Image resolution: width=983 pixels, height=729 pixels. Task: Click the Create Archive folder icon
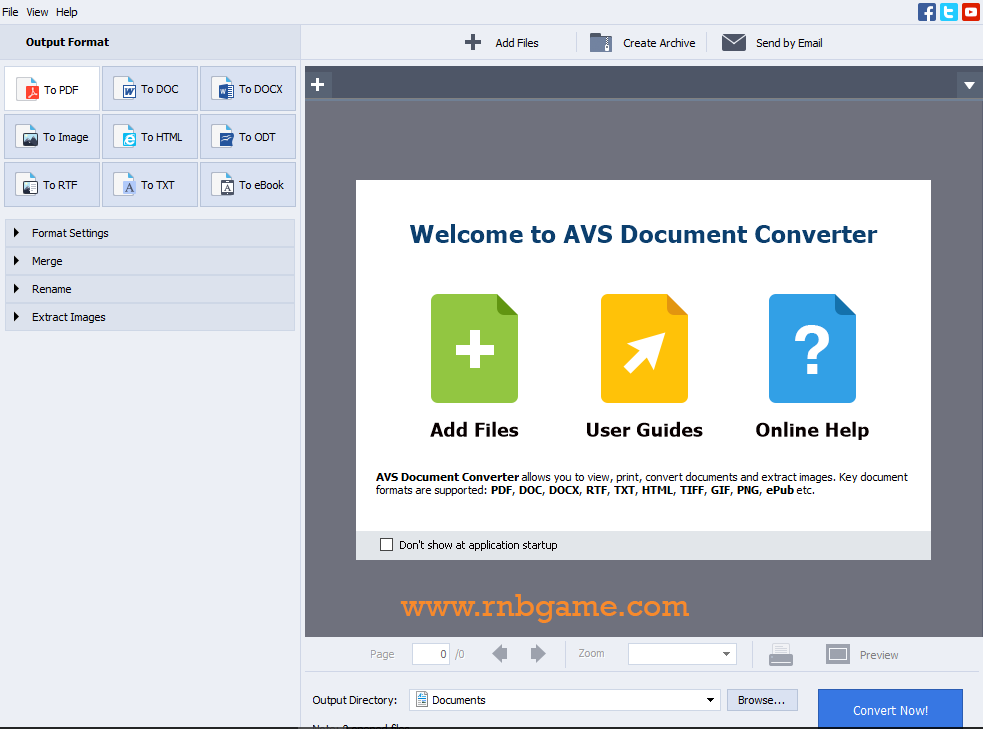(x=601, y=43)
